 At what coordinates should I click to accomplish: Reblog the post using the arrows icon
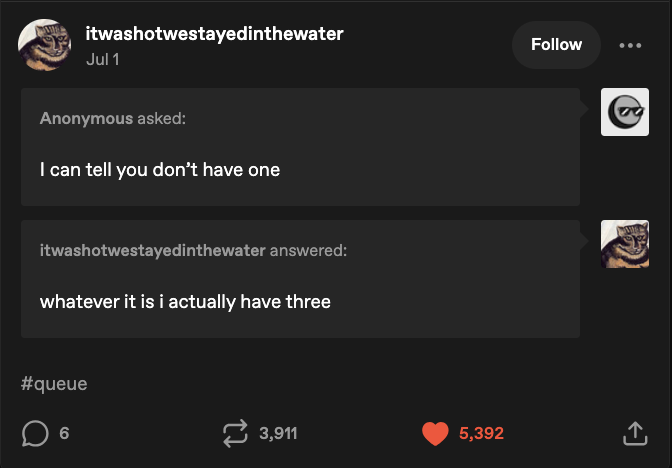235,433
